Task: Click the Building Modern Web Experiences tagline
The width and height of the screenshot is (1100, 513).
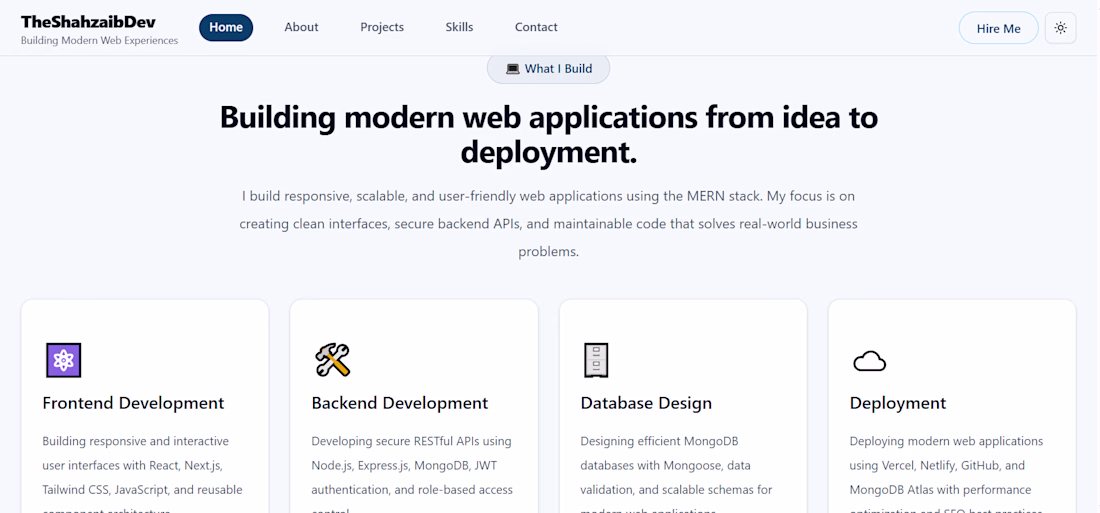Action: click(x=100, y=41)
